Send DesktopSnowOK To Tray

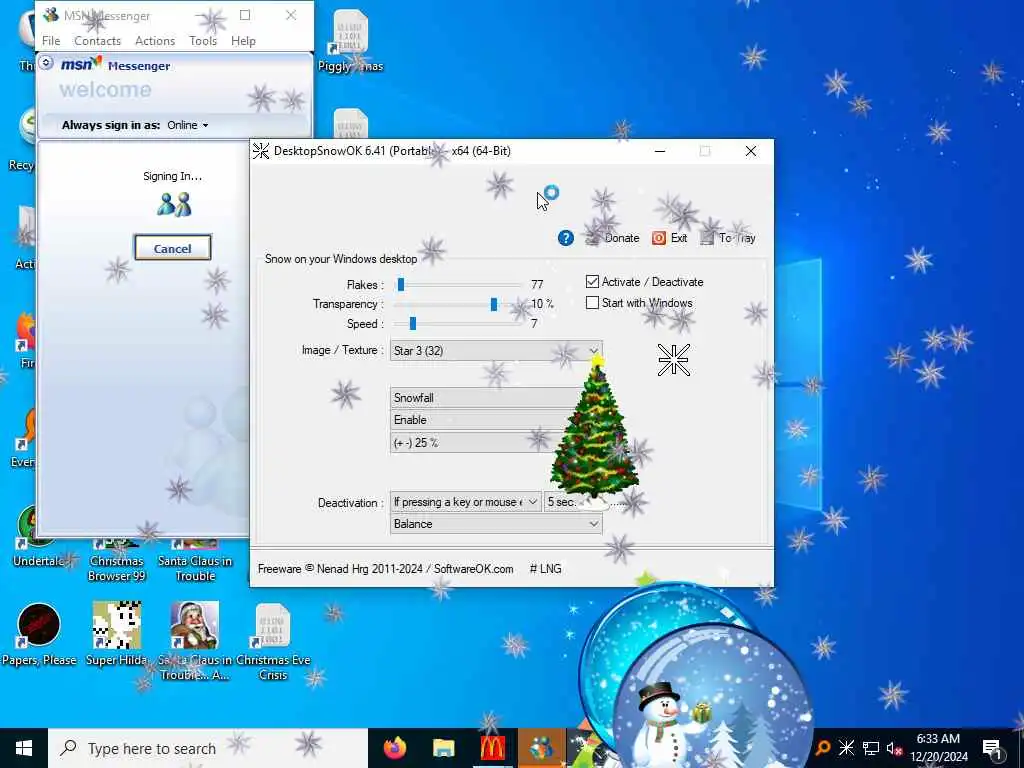tap(728, 238)
